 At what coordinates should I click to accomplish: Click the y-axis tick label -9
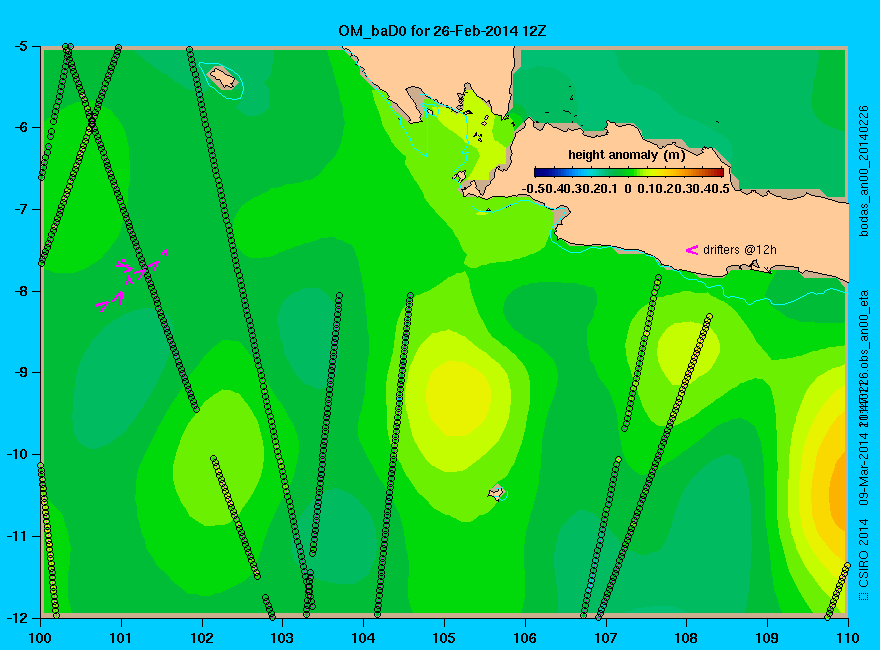click(19, 373)
